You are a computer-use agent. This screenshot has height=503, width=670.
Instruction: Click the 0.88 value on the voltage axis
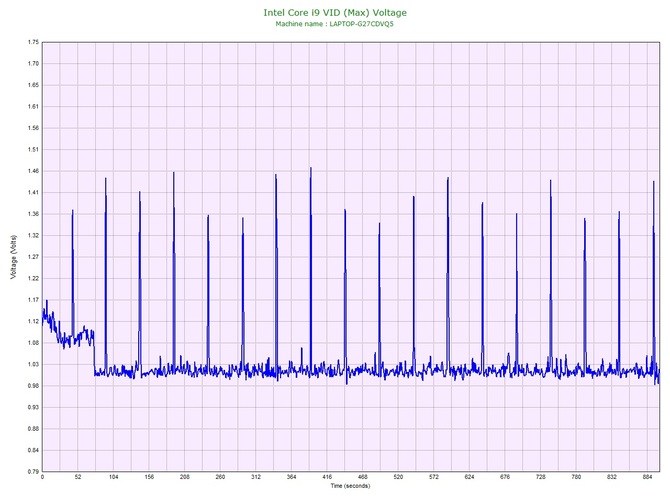pos(33,429)
